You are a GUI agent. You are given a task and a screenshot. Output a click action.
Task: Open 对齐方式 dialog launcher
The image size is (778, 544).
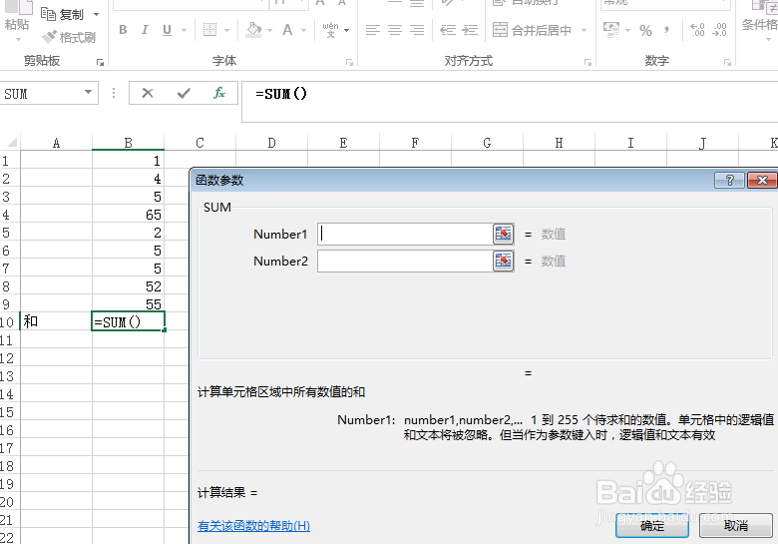click(x=587, y=62)
